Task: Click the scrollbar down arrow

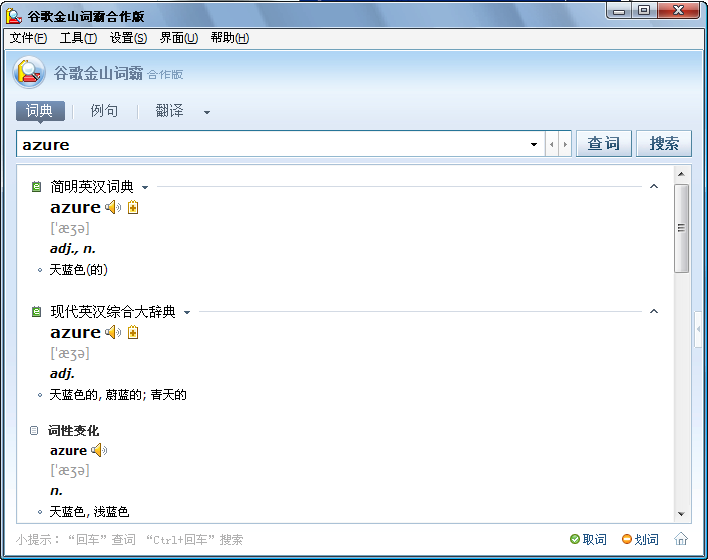Action: click(x=681, y=514)
